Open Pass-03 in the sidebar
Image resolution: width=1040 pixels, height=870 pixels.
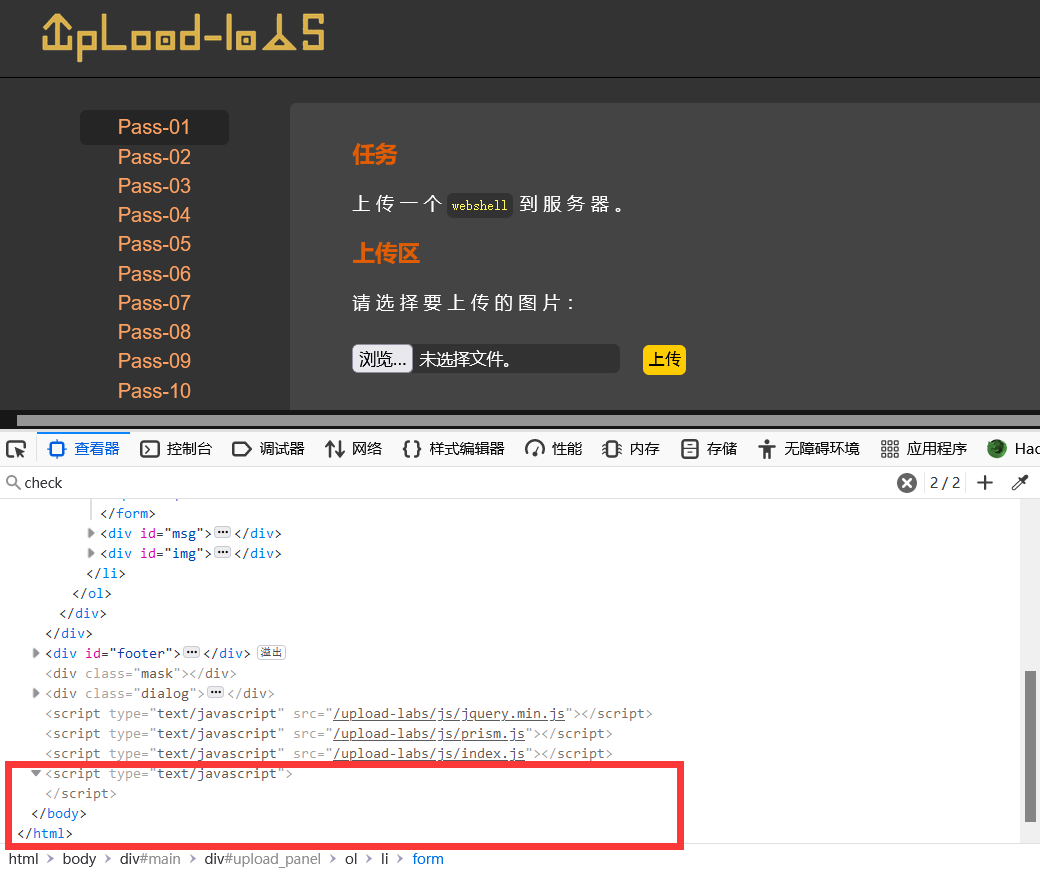click(154, 186)
